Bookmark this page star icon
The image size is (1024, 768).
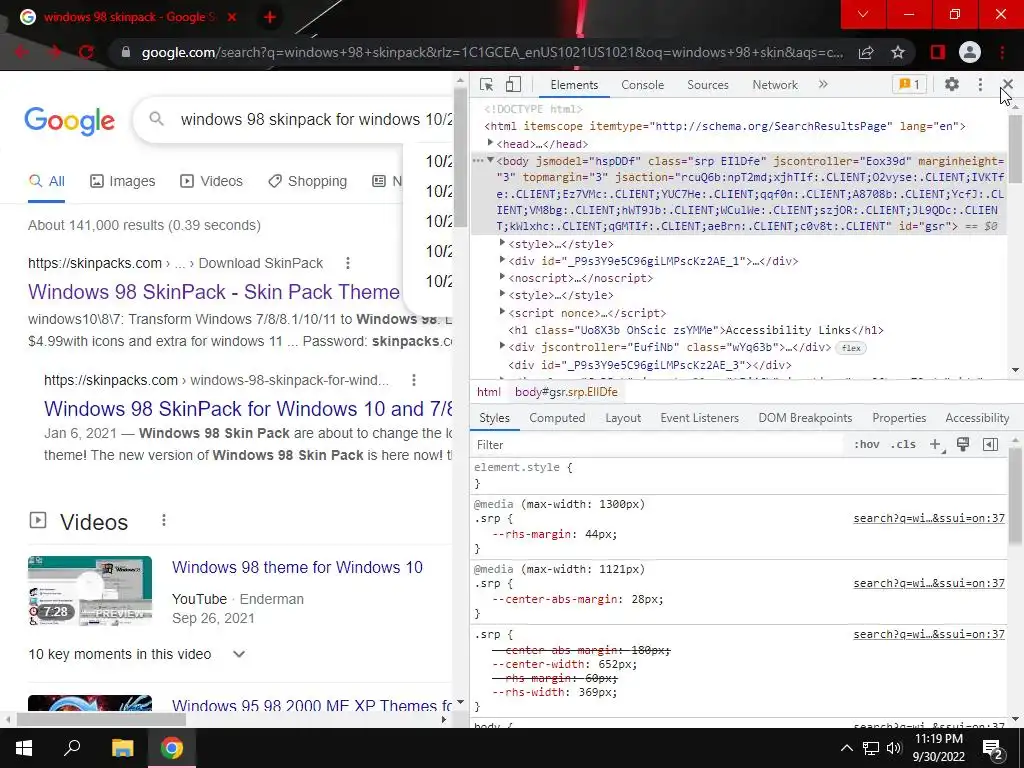tap(898, 52)
